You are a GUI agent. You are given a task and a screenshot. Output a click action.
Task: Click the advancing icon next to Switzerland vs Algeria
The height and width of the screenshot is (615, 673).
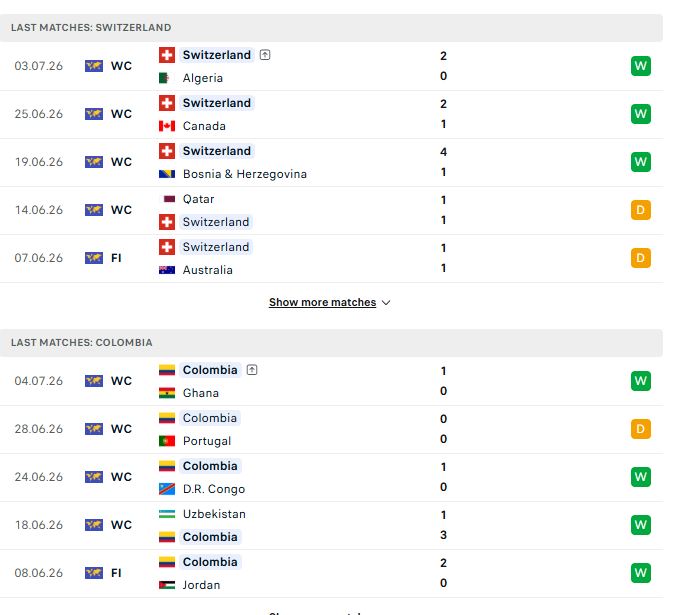265,55
